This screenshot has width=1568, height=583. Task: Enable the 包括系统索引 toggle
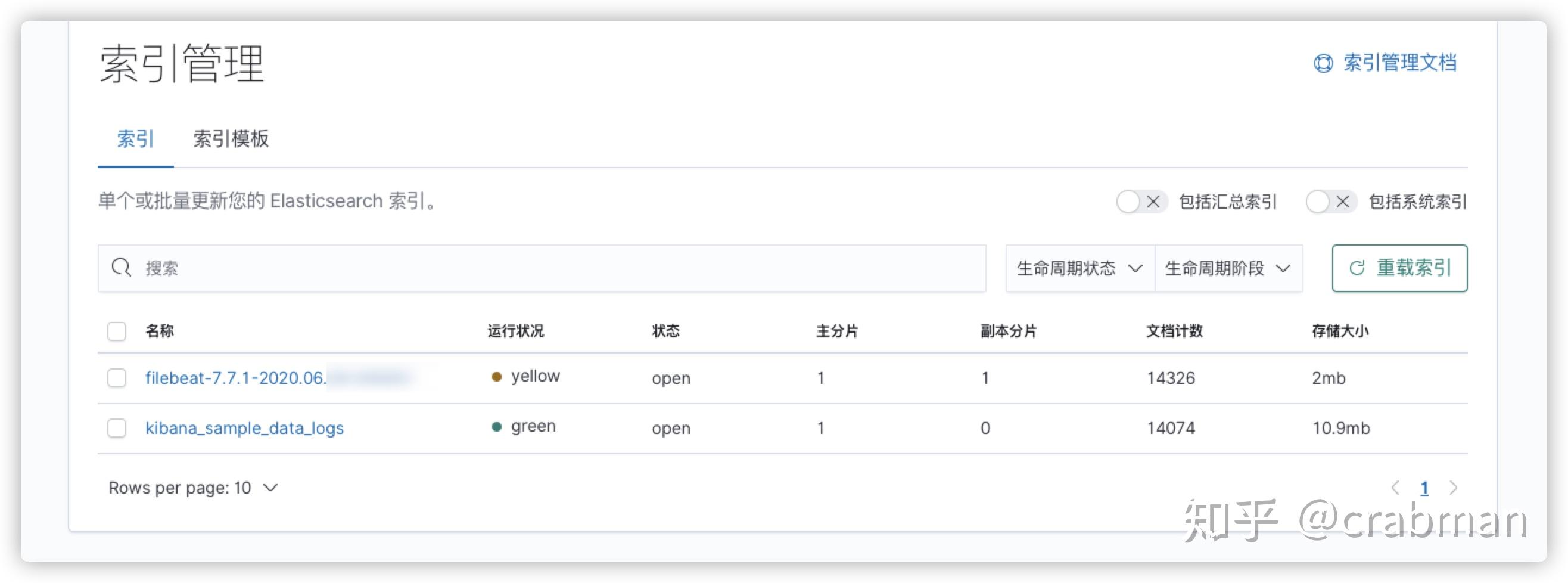click(x=1318, y=201)
